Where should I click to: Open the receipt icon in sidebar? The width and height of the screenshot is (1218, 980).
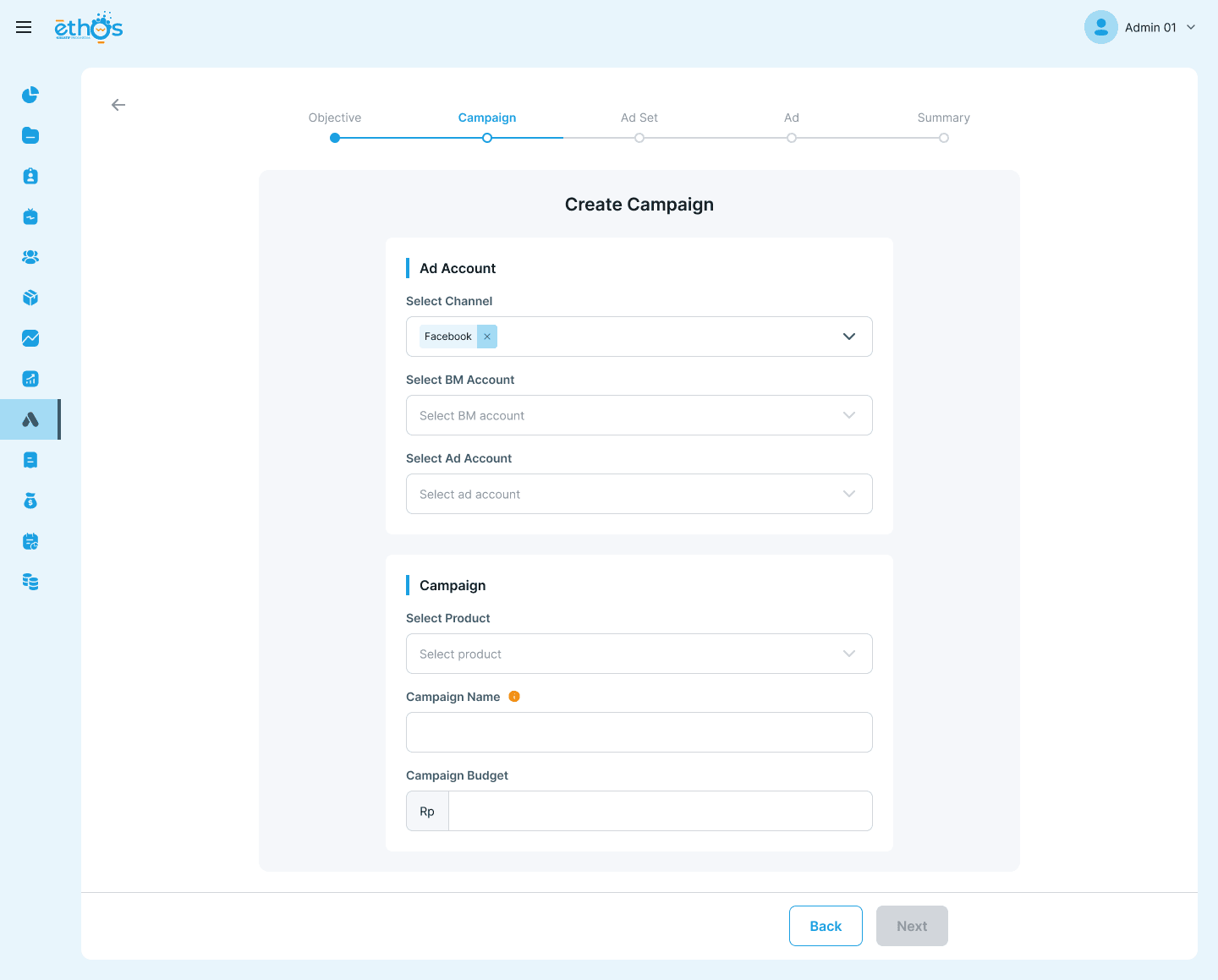tap(30, 460)
